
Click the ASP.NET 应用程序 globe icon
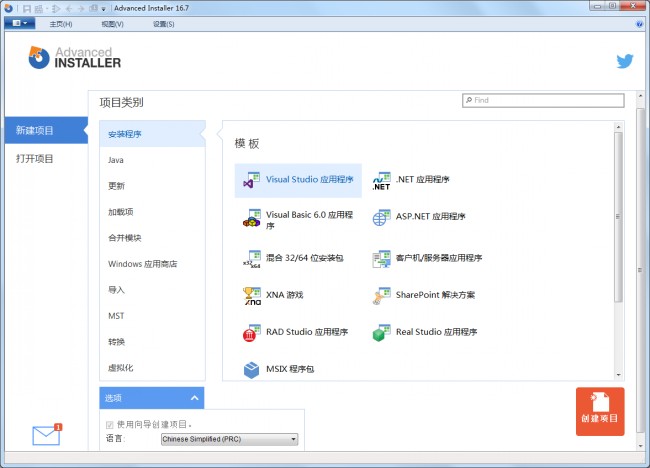click(381, 218)
